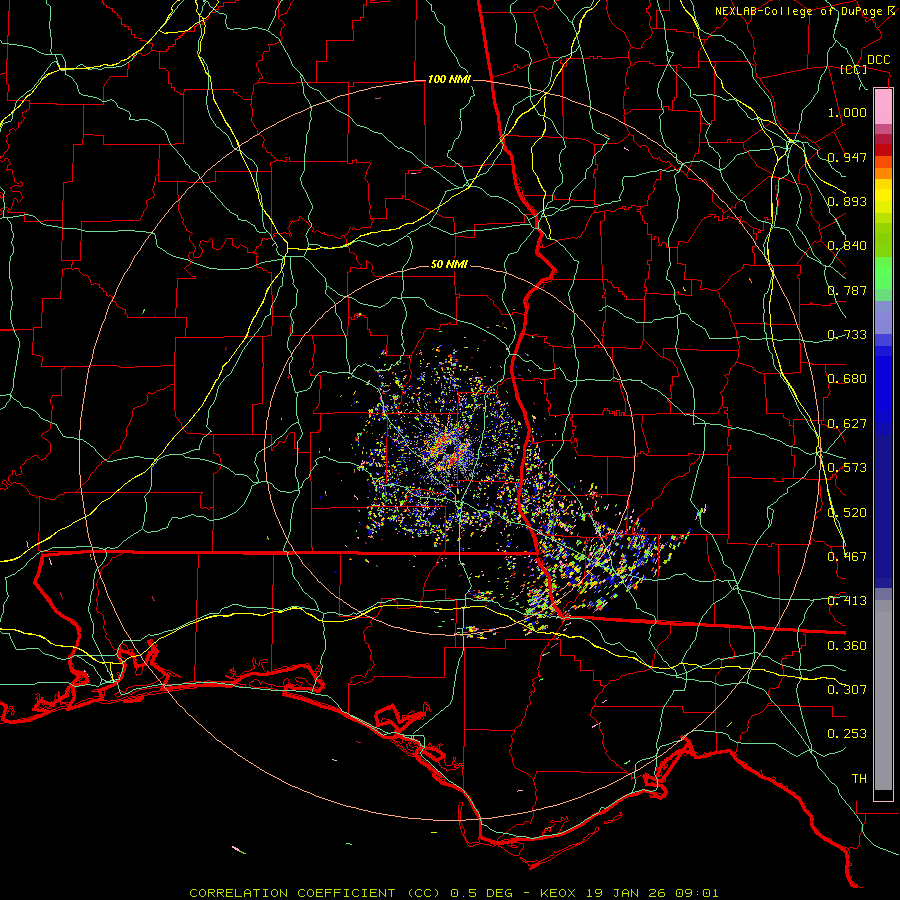
Task: Click the red segment of the color bar
Action: (883, 149)
